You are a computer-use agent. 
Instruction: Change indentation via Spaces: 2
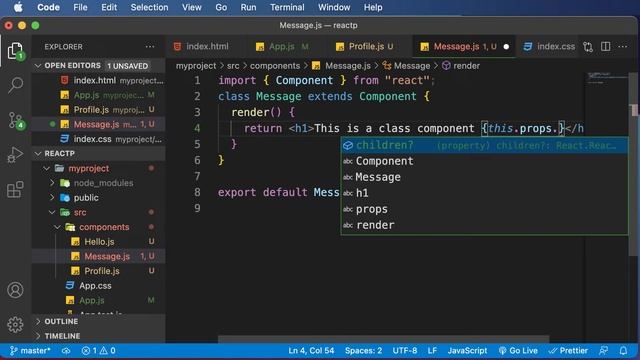point(363,351)
